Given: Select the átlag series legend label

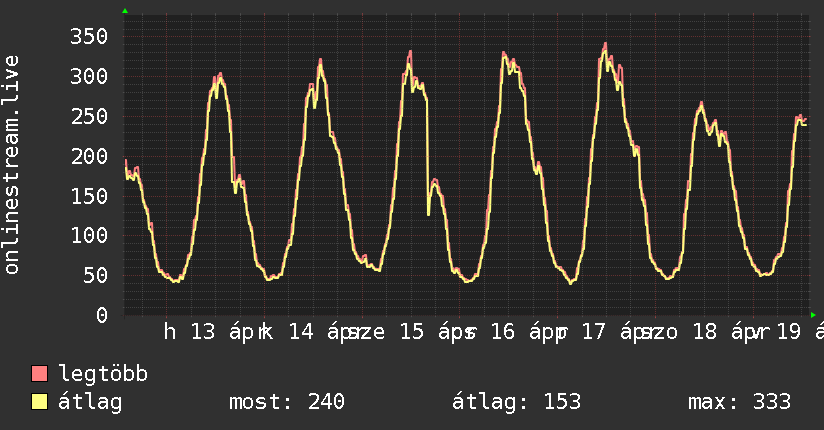Looking at the screenshot, I should [x=91, y=402].
